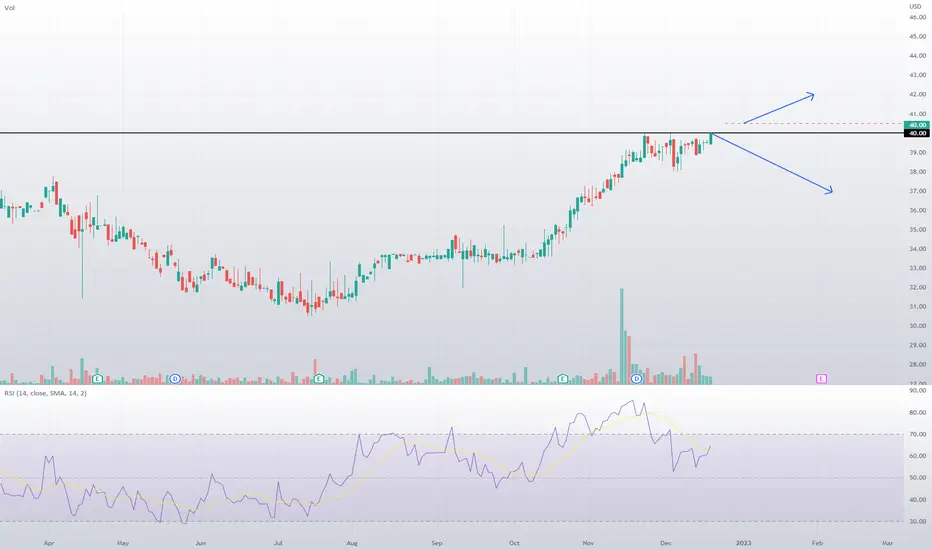Viewport: 932px width, 550px height.
Task: Click the 45.00 price axis label
Action: point(917,36)
